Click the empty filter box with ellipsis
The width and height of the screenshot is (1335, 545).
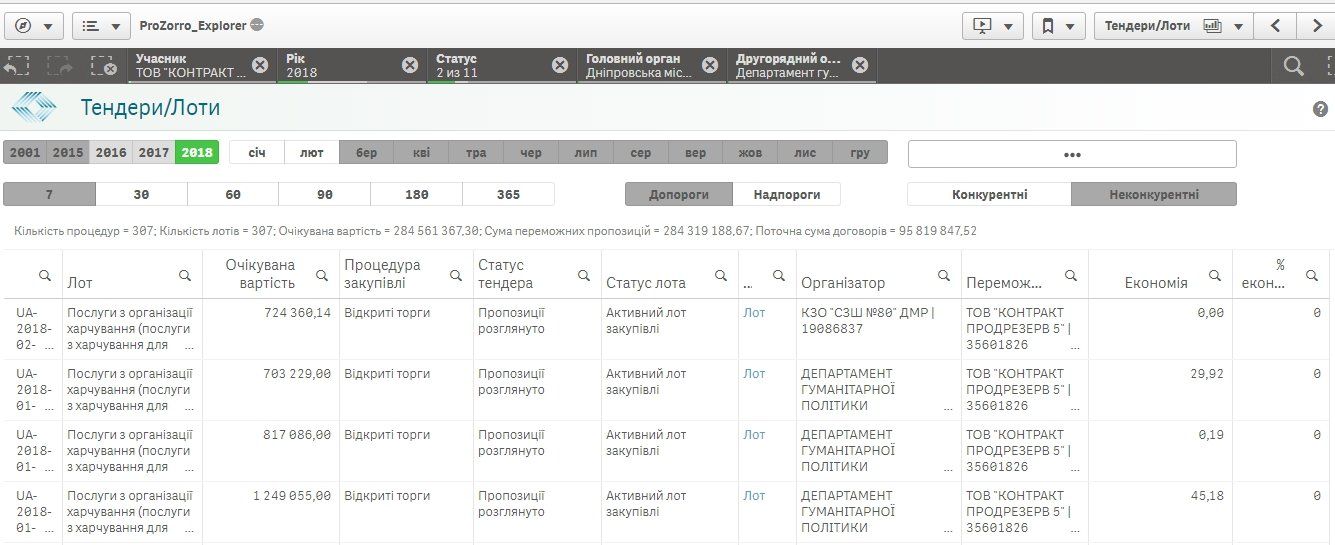[1072, 154]
